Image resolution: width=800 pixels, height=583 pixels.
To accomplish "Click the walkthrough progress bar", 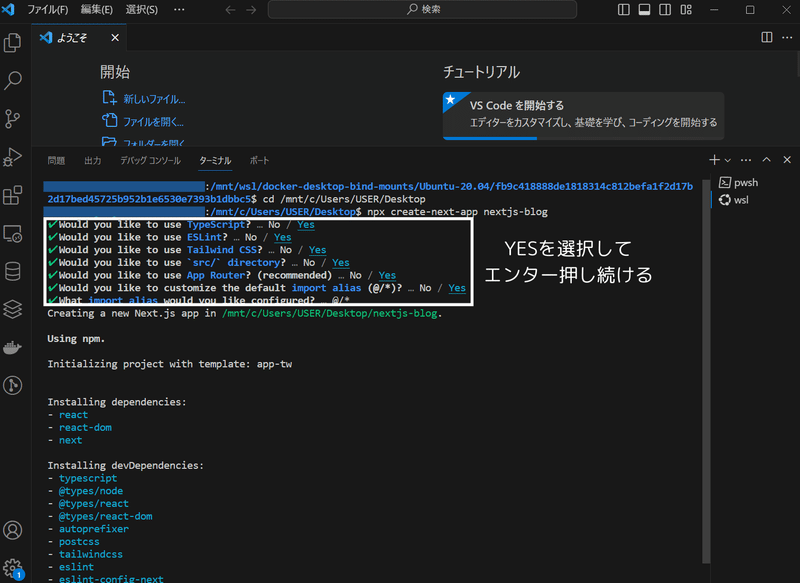I will 583,138.
